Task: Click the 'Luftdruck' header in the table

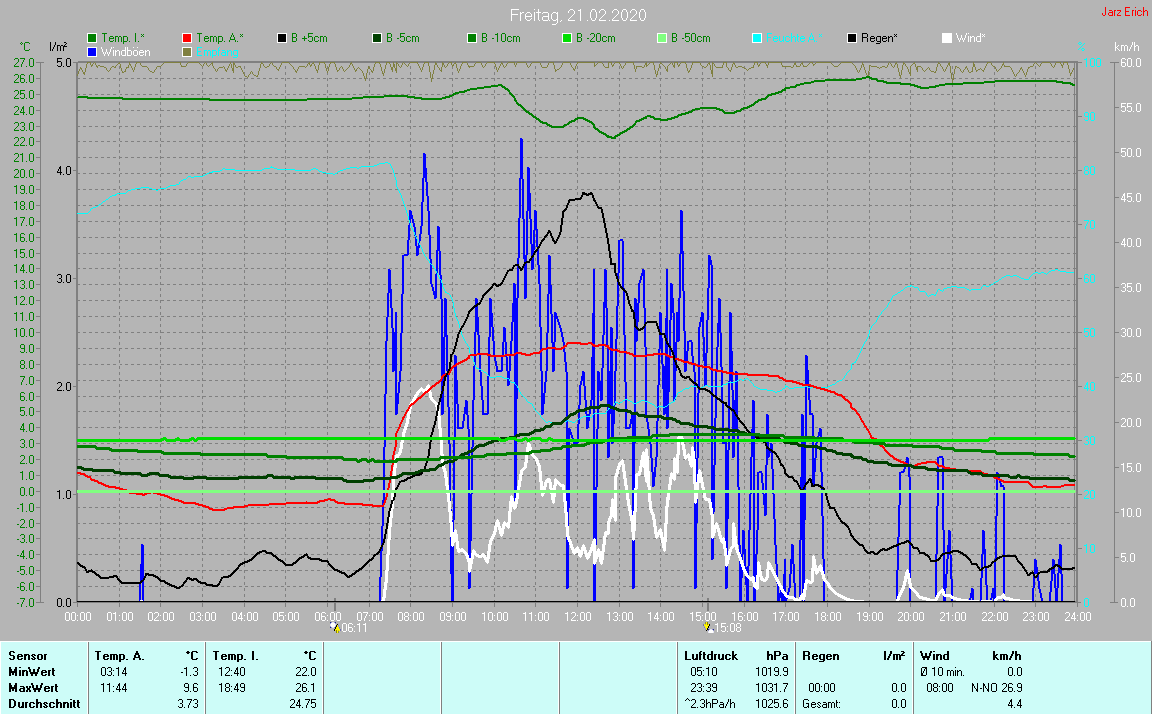Action: 710,656
